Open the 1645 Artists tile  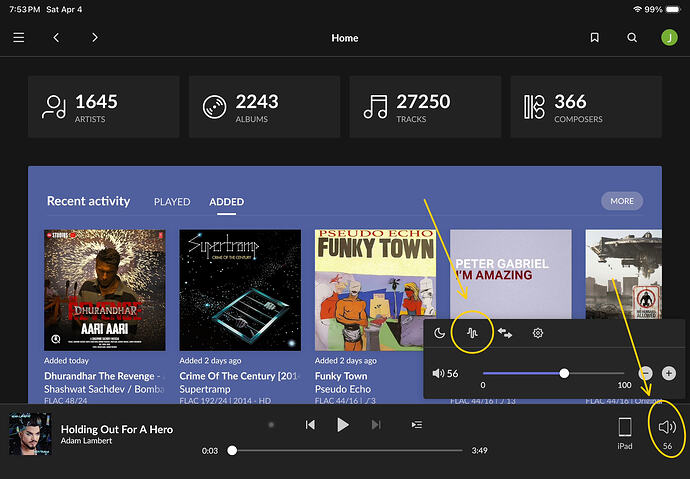click(x=103, y=107)
